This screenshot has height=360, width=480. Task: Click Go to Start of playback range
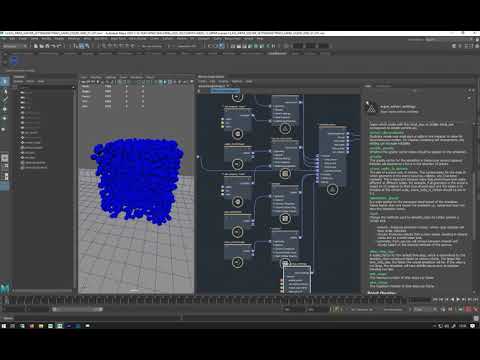click(435, 300)
